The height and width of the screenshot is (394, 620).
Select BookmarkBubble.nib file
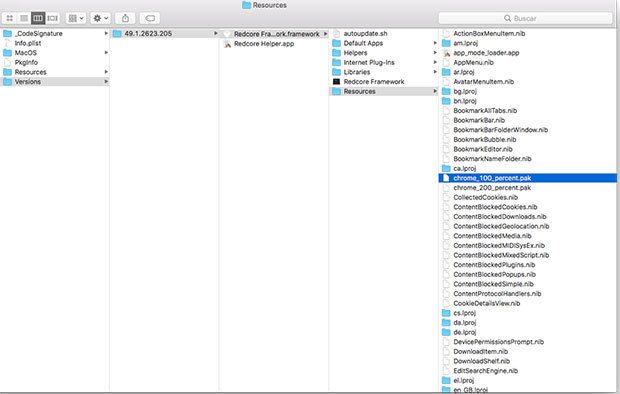click(x=528, y=139)
